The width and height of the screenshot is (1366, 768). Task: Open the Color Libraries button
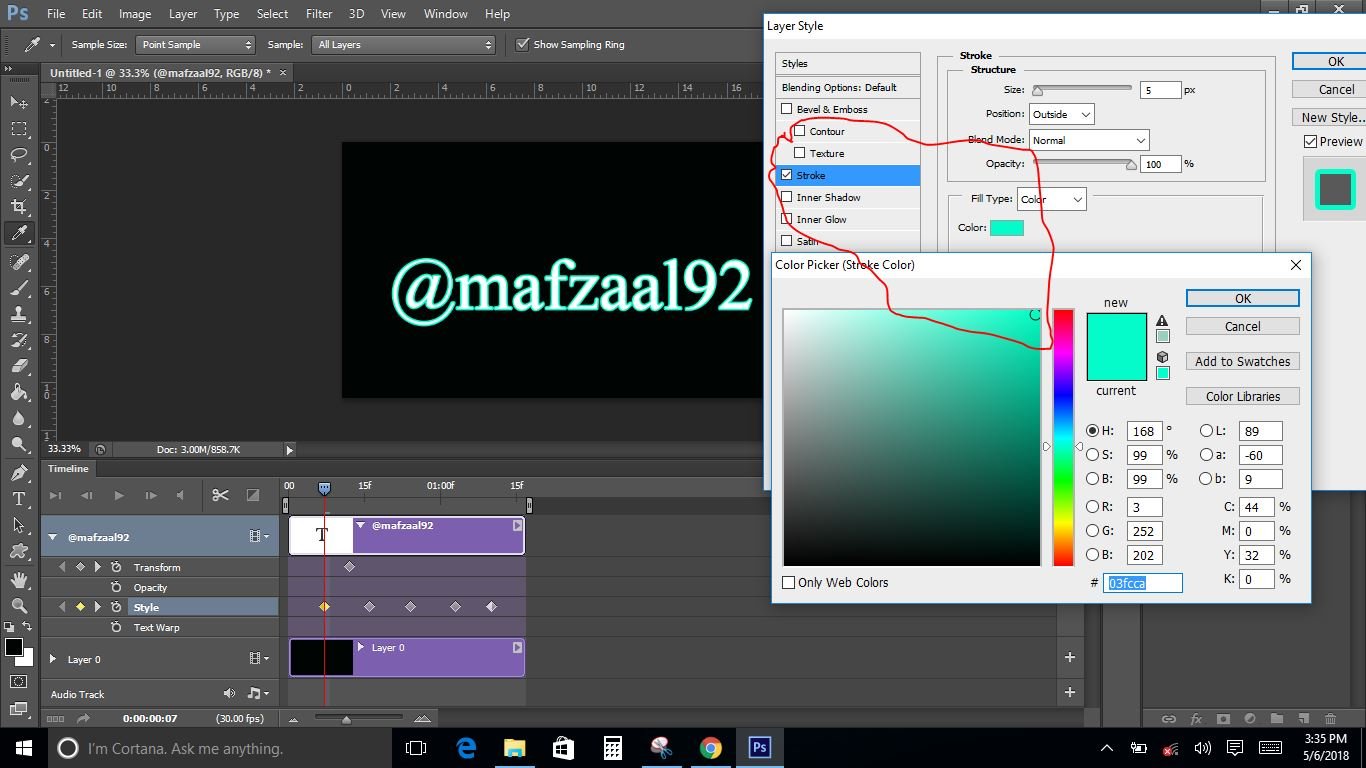[x=1242, y=396]
